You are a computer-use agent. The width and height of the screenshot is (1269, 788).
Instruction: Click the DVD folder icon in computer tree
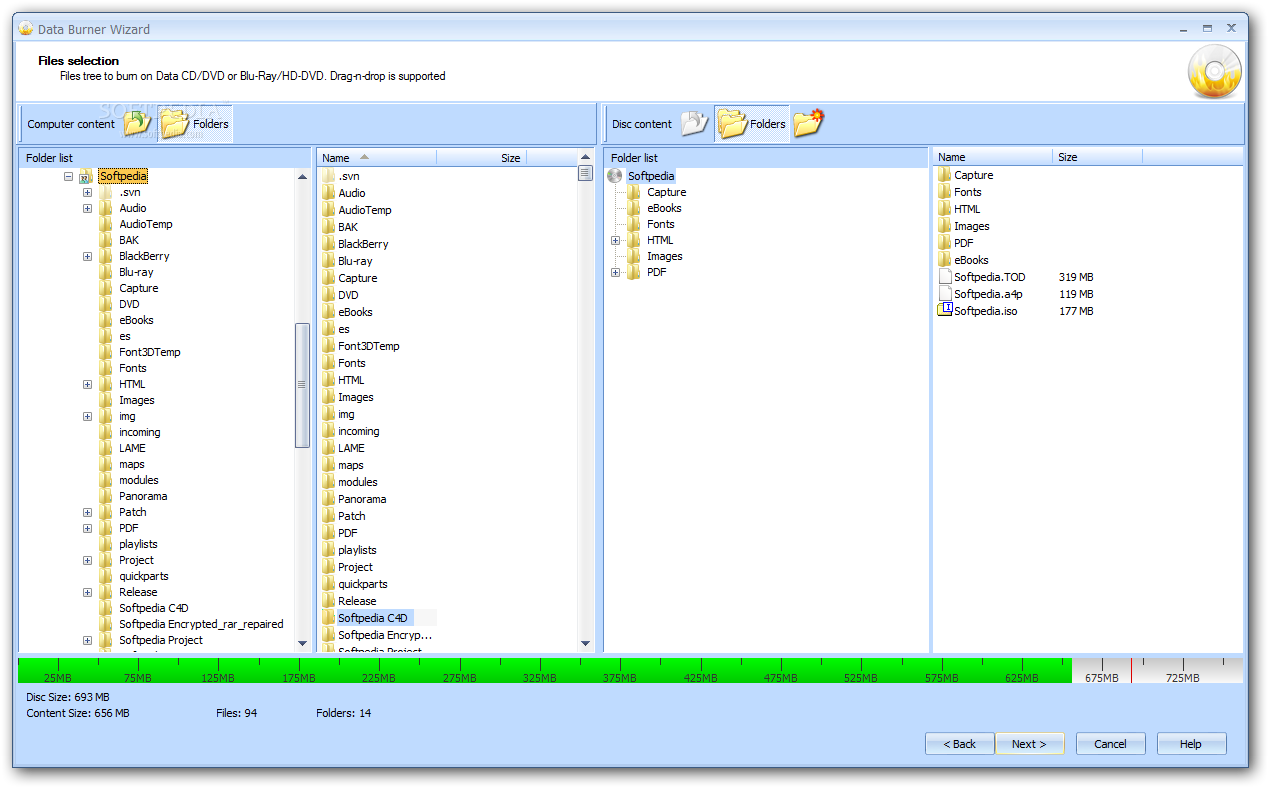[106, 304]
